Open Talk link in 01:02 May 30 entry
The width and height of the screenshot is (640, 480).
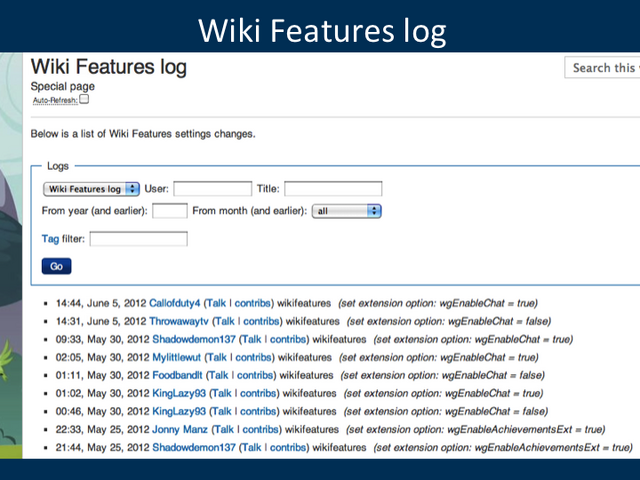pos(222,393)
